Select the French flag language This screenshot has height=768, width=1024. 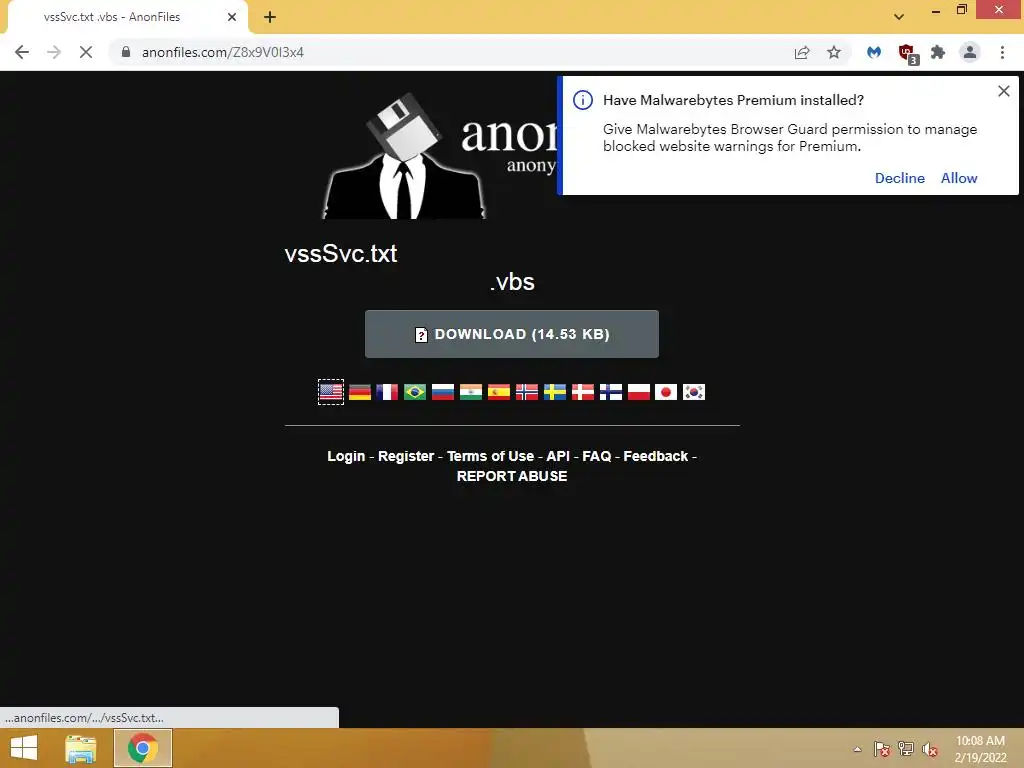coord(387,392)
